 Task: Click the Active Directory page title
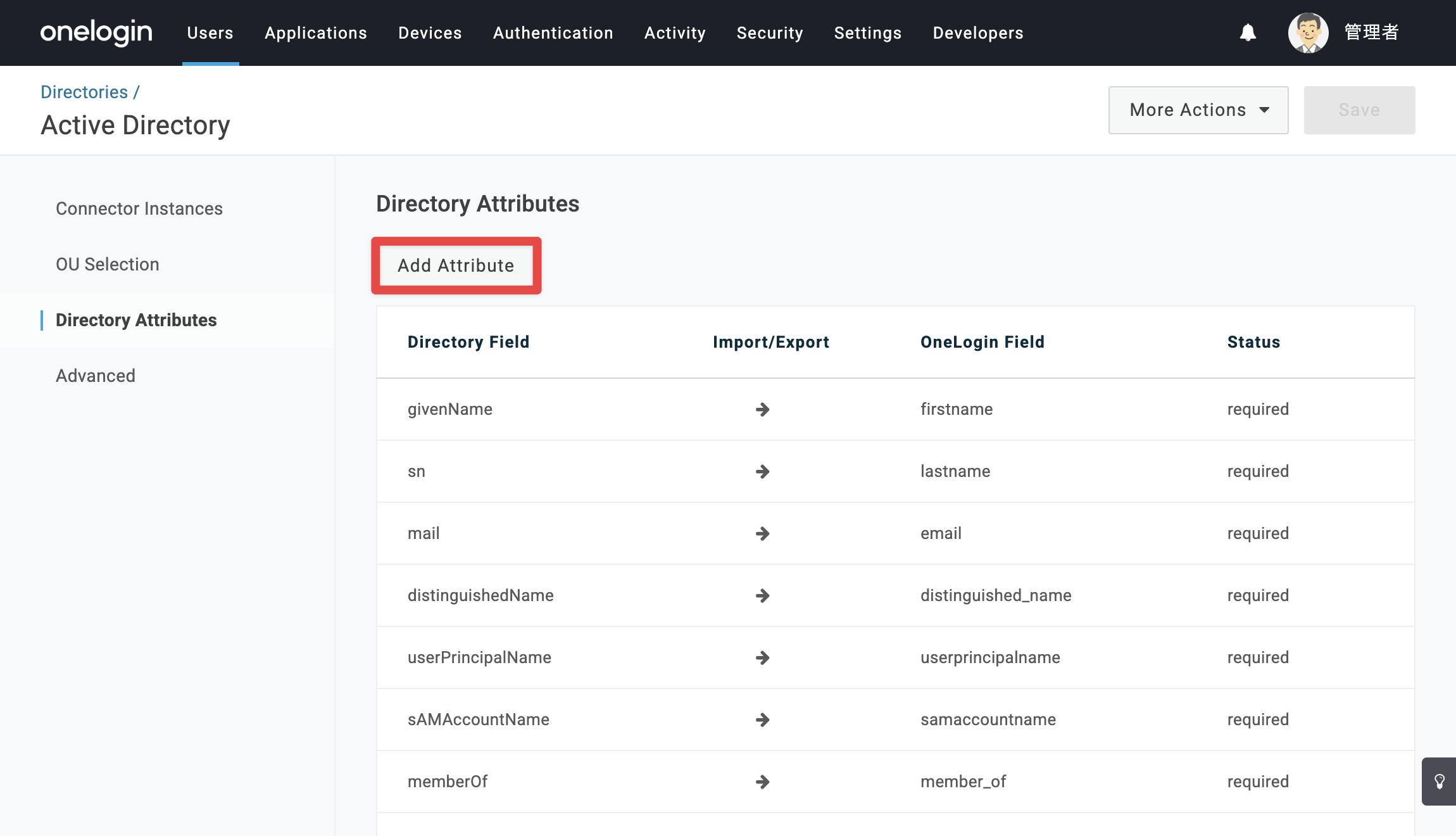[135, 125]
